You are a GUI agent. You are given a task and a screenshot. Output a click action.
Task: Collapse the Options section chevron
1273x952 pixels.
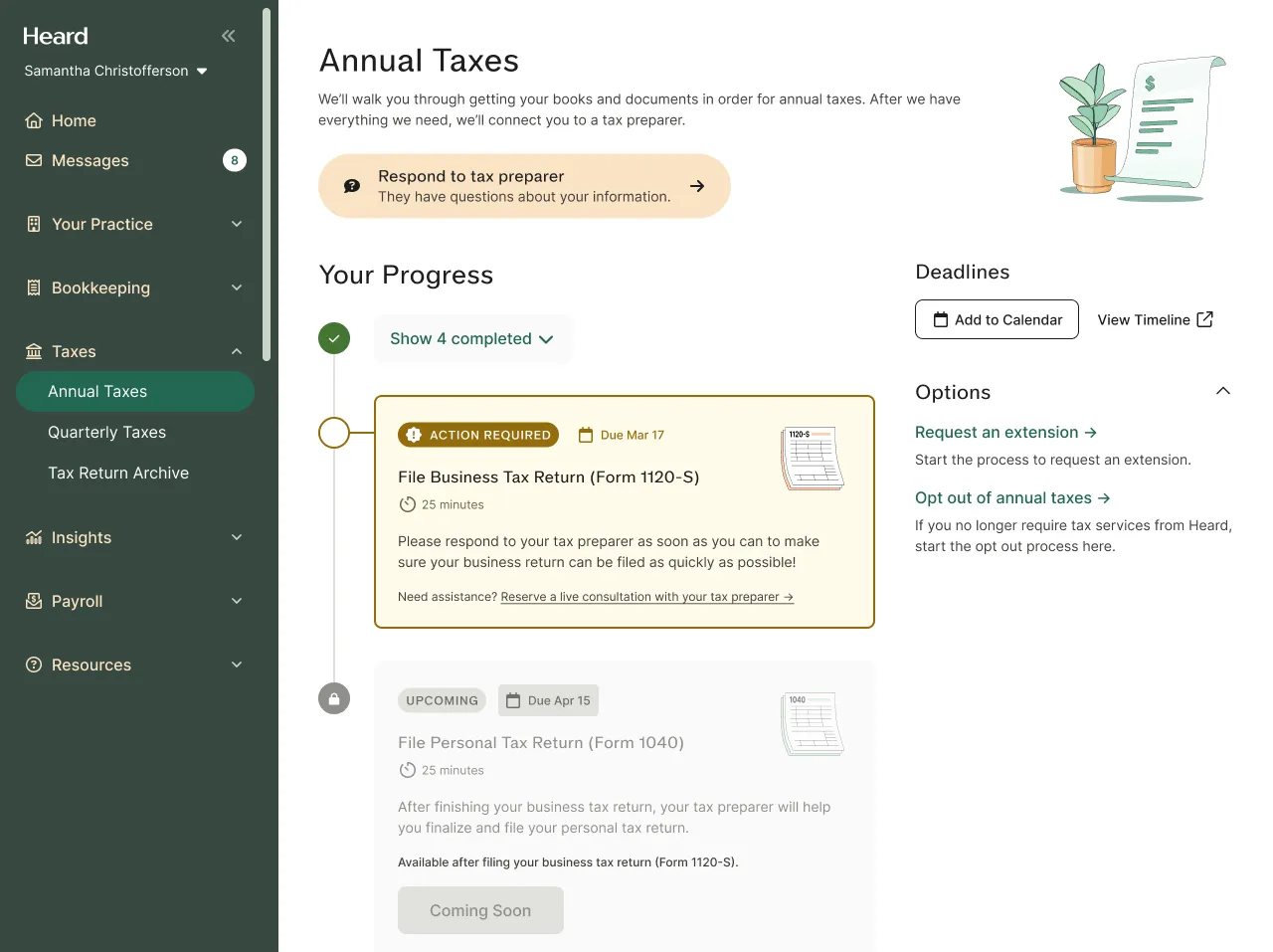[x=1223, y=391]
